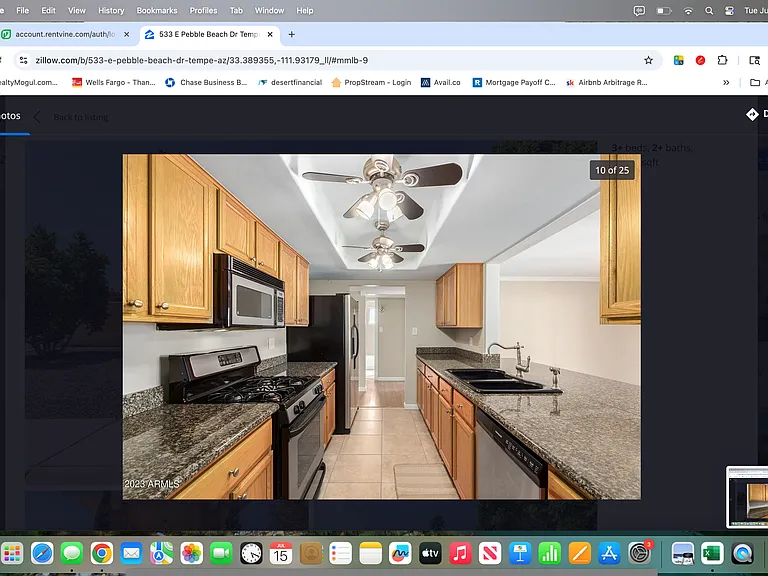Open Spotlight search in menu bar

click(x=709, y=11)
